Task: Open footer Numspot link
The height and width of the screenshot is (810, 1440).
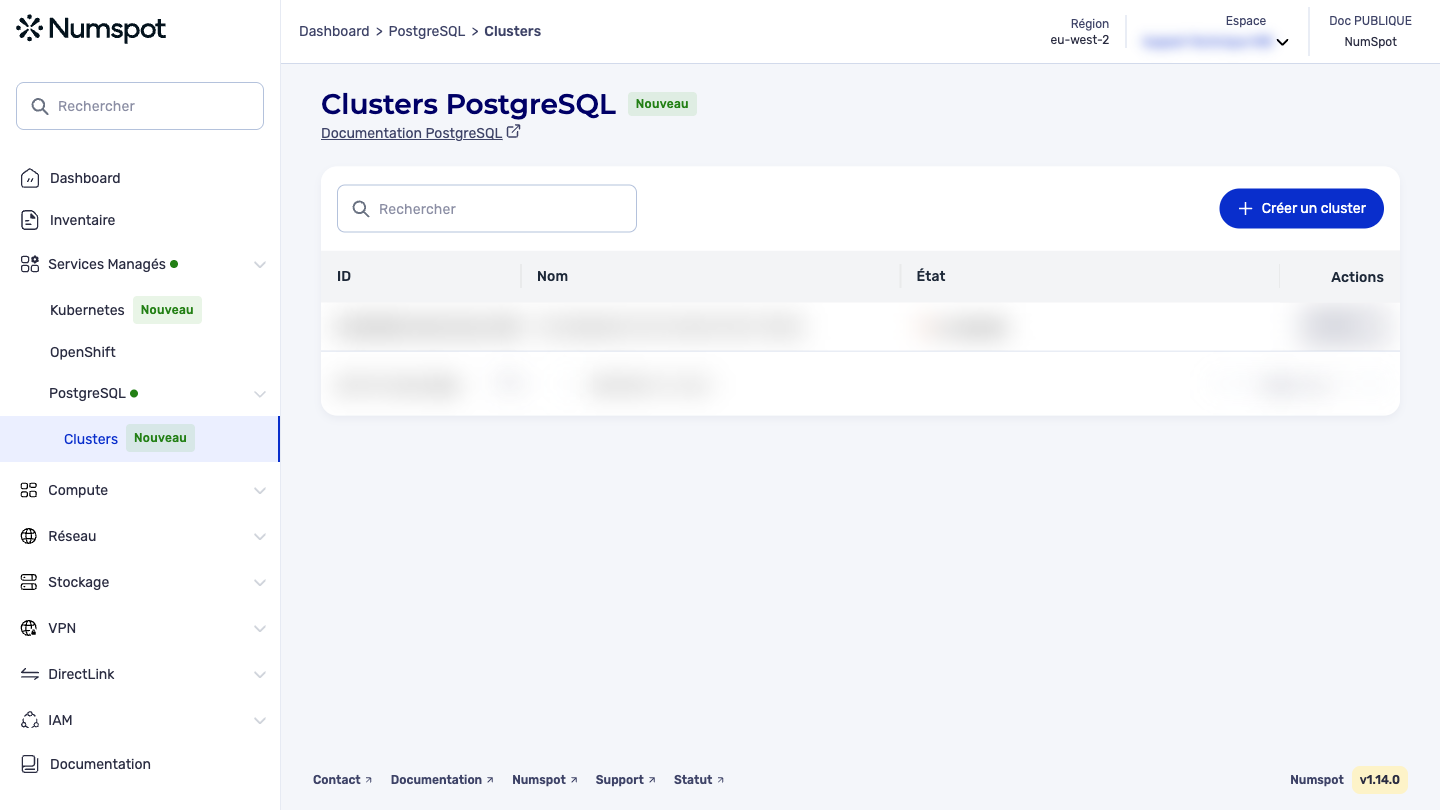Action: coord(545,780)
